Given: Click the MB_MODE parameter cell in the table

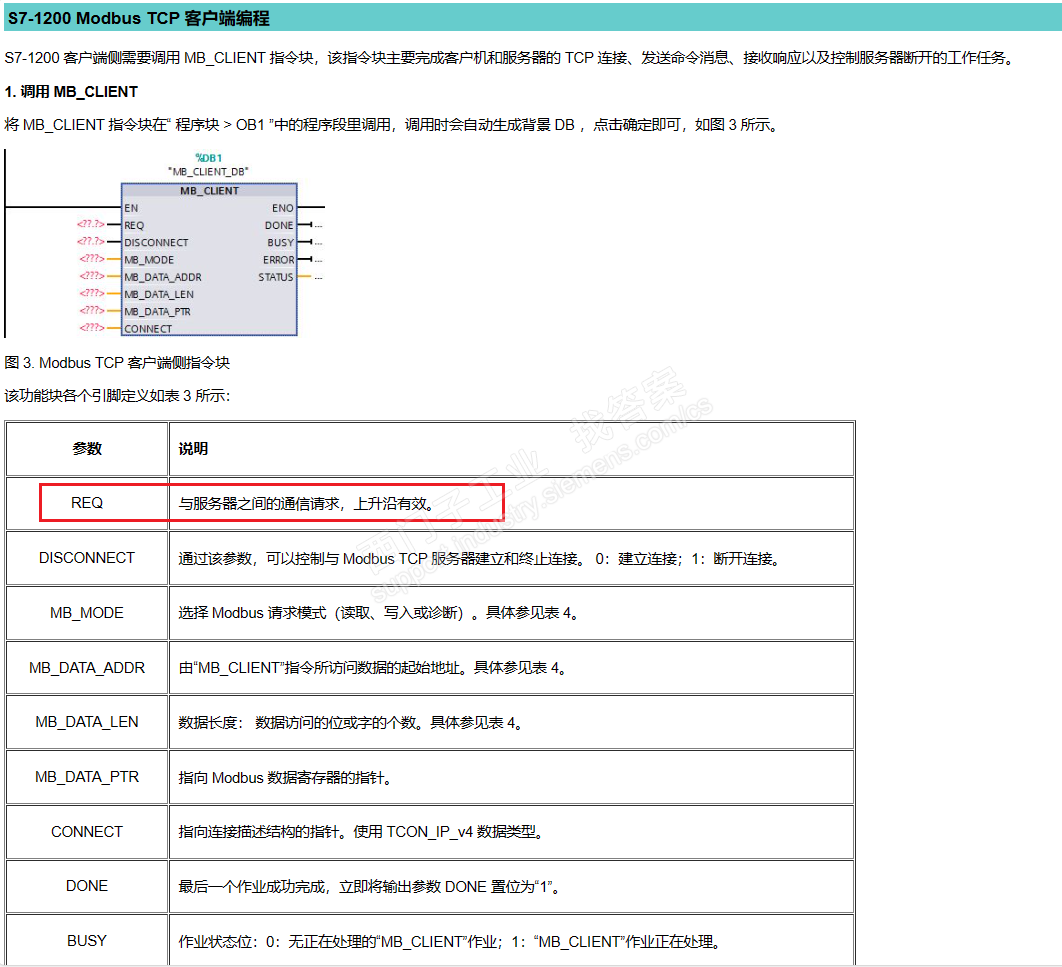Looking at the screenshot, I should coord(87,613).
